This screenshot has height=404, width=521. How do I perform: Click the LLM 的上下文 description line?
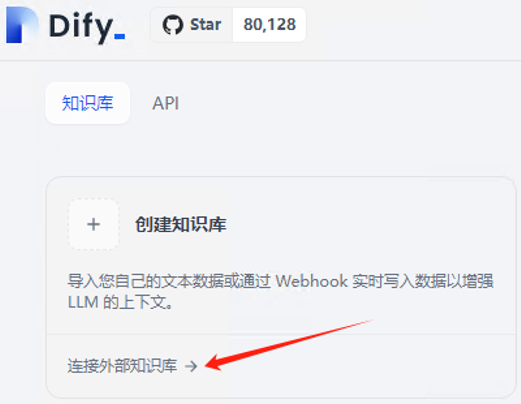(120, 302)
